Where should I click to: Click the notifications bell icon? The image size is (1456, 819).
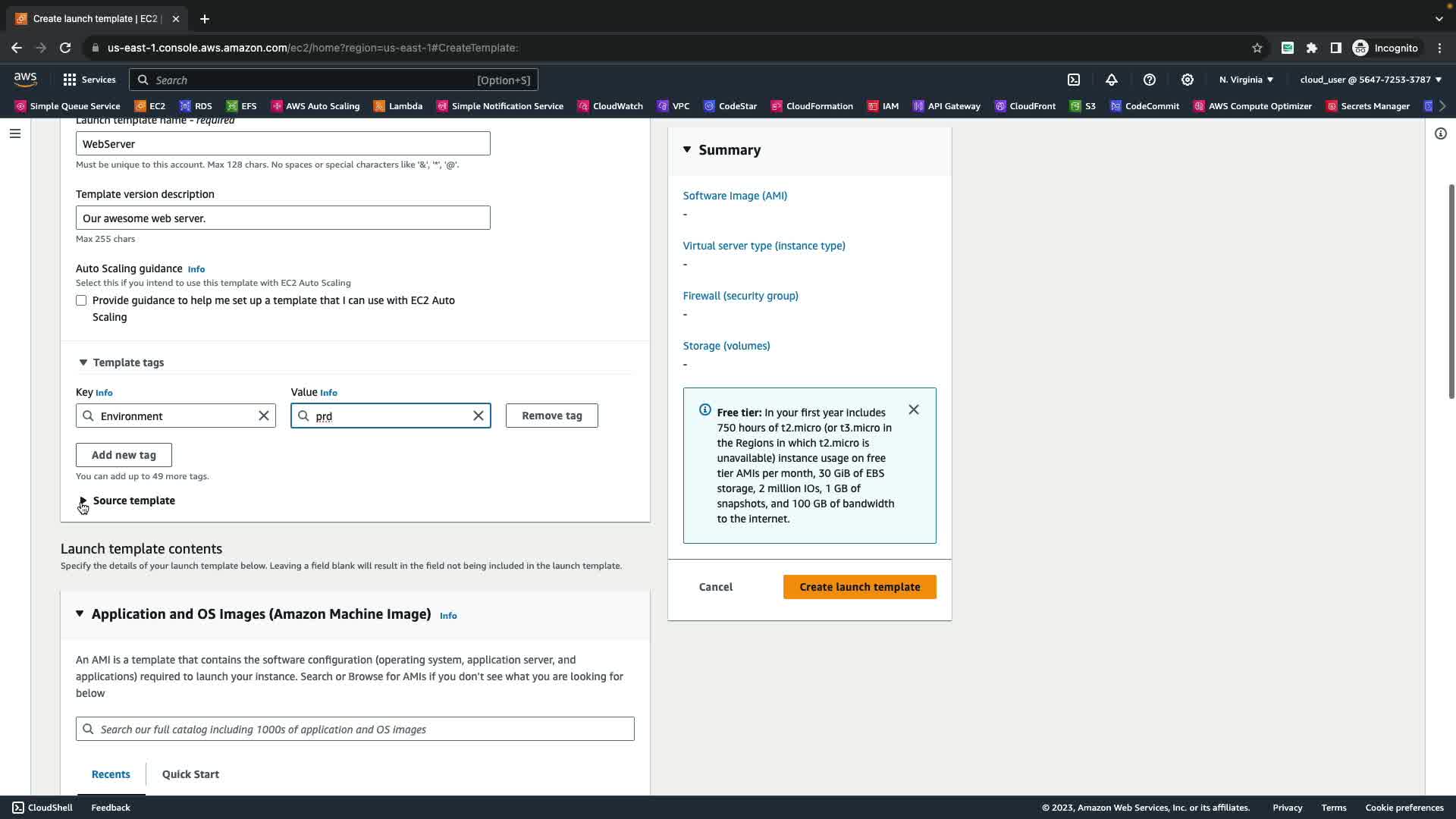[x=1112, y=80]
